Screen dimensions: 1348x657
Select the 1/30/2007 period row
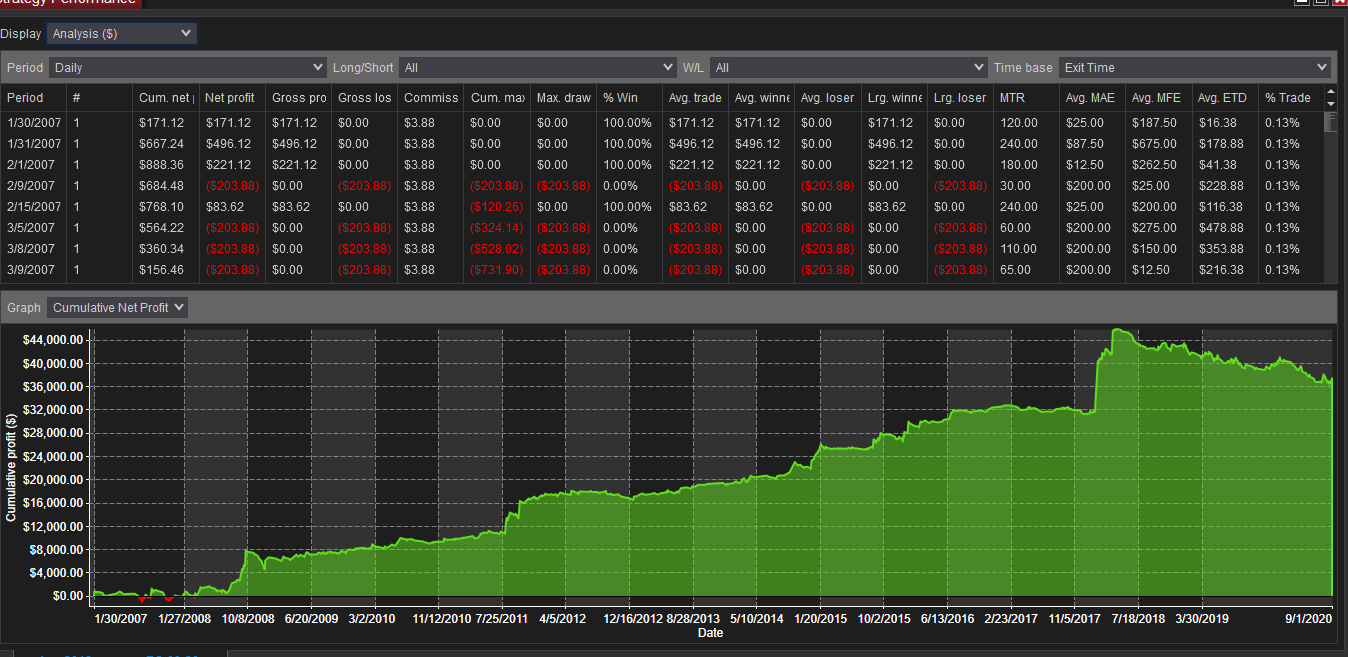click(x=663, y=123)
